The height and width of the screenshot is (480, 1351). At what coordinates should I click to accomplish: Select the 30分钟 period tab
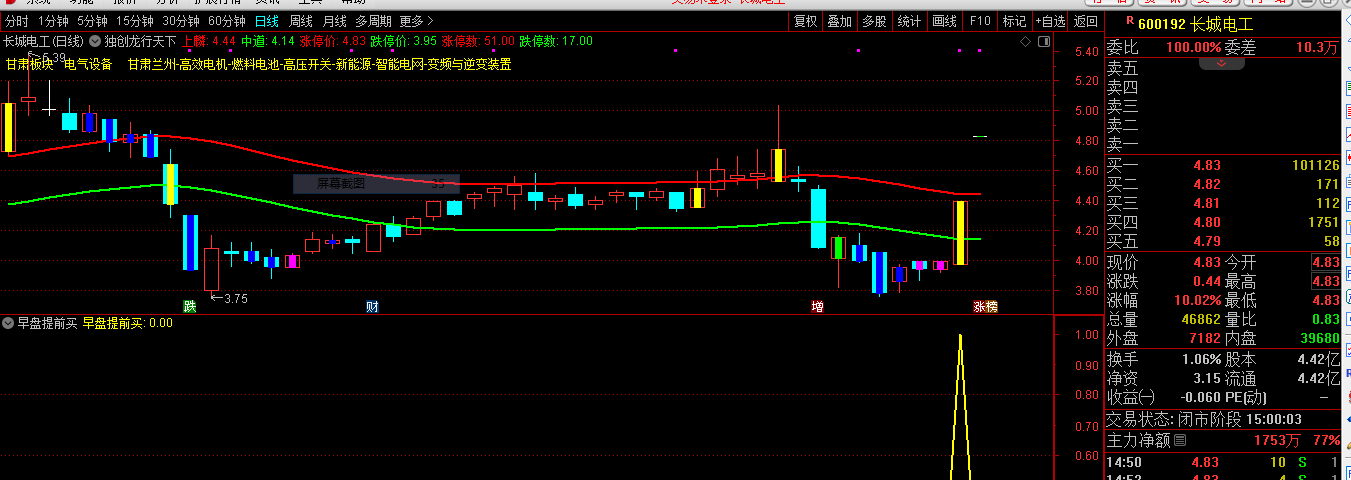[x=181, y=20]
